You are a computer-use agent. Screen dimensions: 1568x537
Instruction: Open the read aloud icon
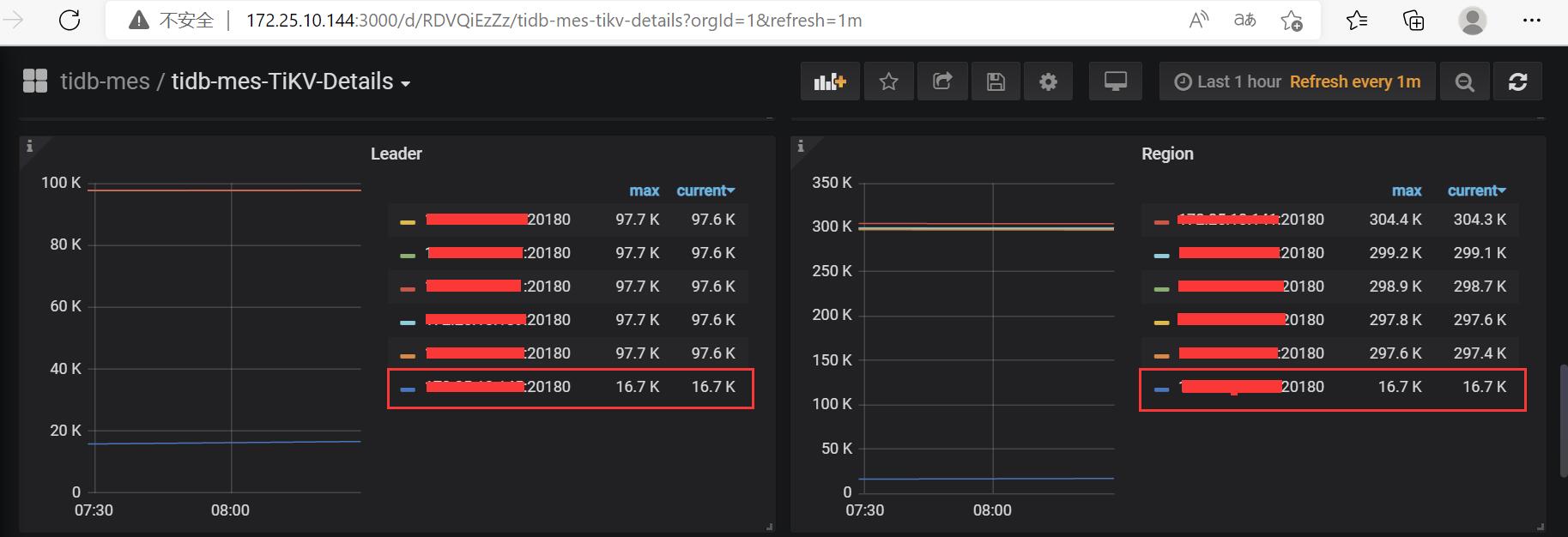point(1198,20)
